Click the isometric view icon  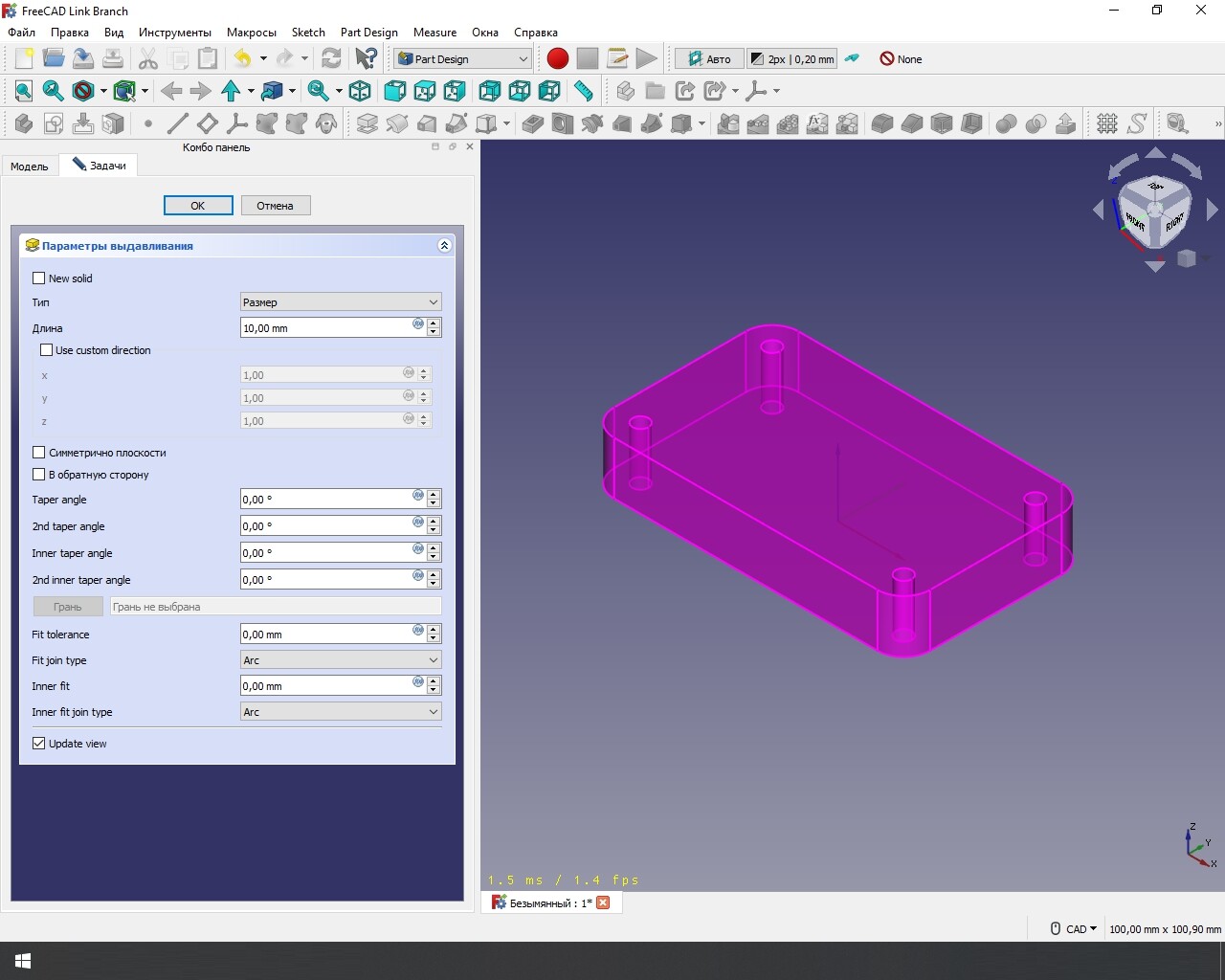click(360, 91)
